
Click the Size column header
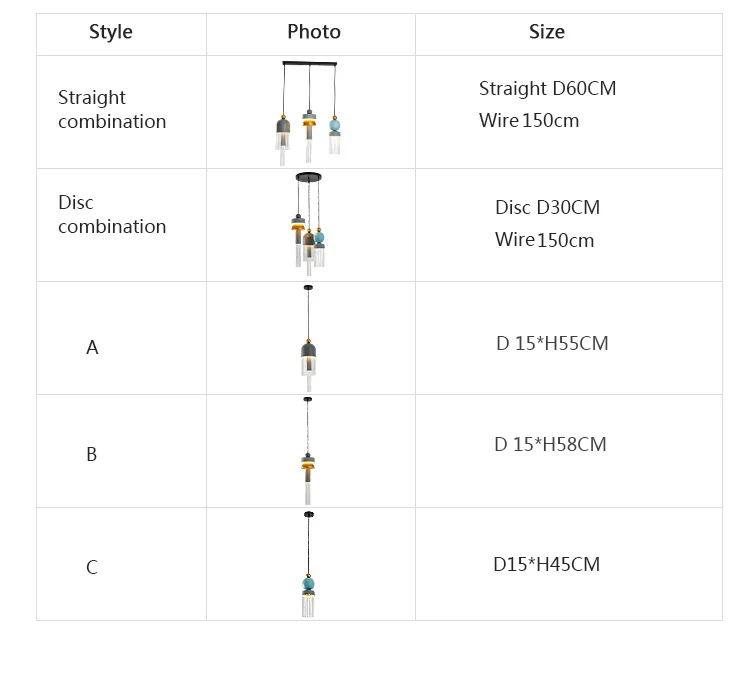[x=546, y=32]
